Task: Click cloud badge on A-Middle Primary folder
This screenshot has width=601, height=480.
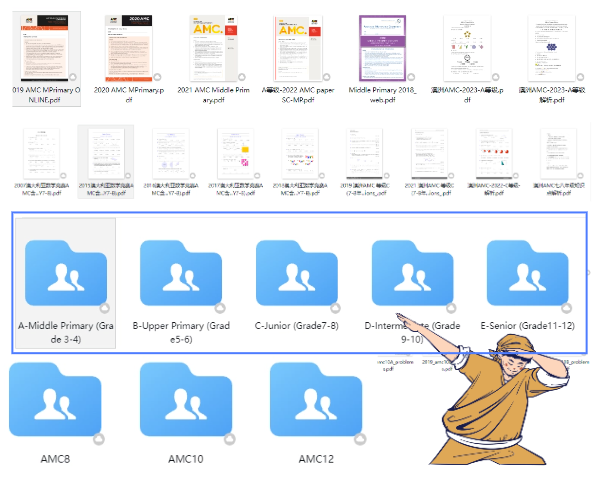Action: coord(105,308)
